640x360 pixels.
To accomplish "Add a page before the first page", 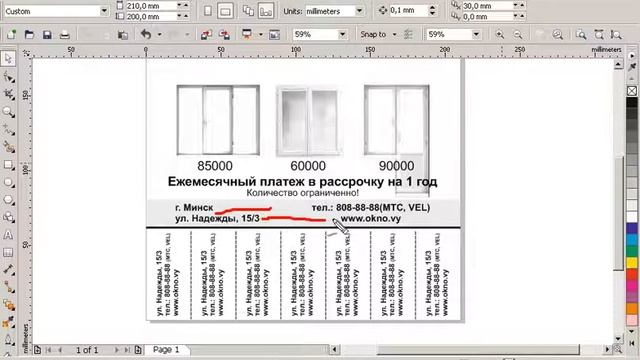I will (x=37, y=350).
